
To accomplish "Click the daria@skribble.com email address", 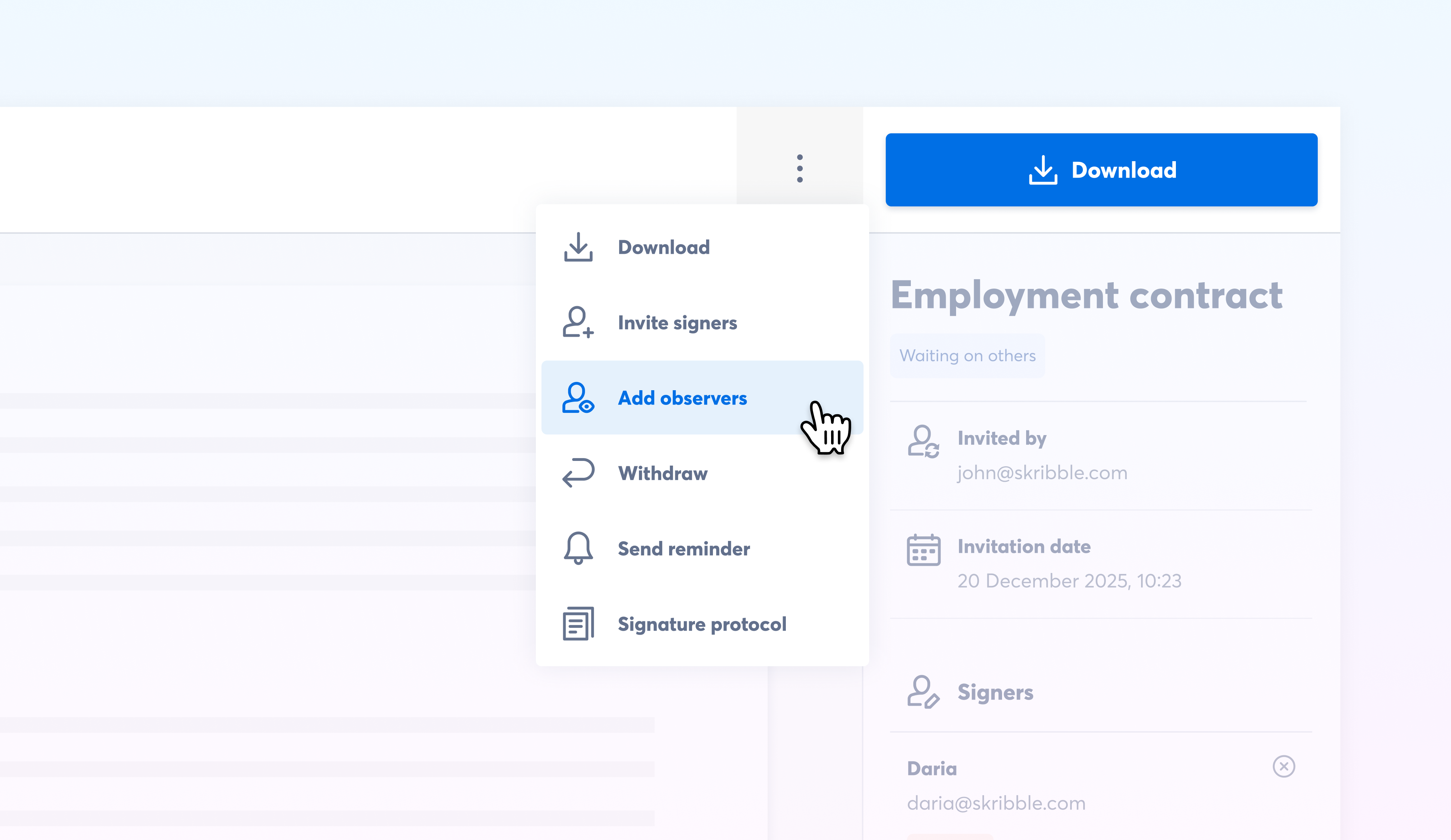I will [x=996, y=803].
